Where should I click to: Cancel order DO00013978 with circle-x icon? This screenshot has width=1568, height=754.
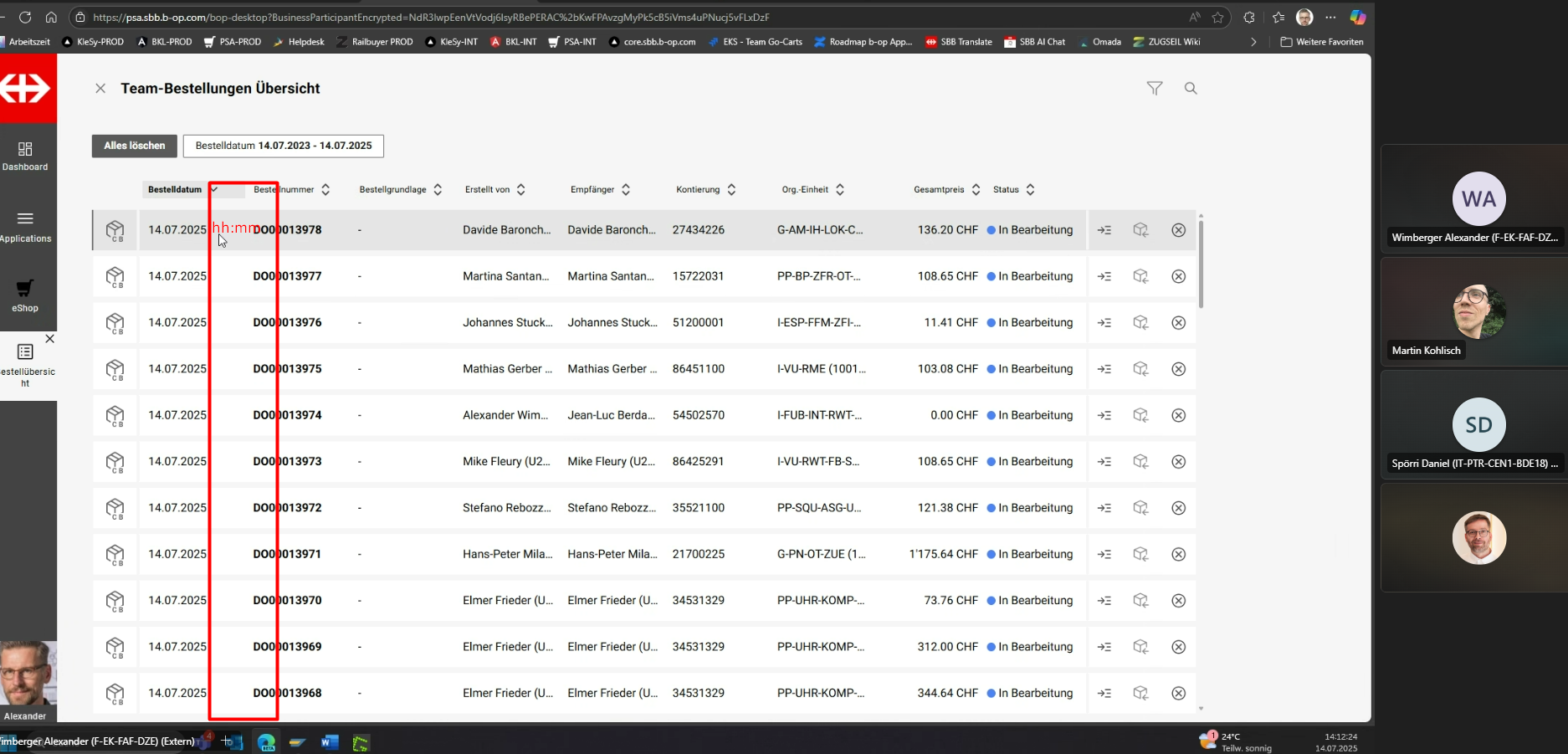[x=1178, y=230]
